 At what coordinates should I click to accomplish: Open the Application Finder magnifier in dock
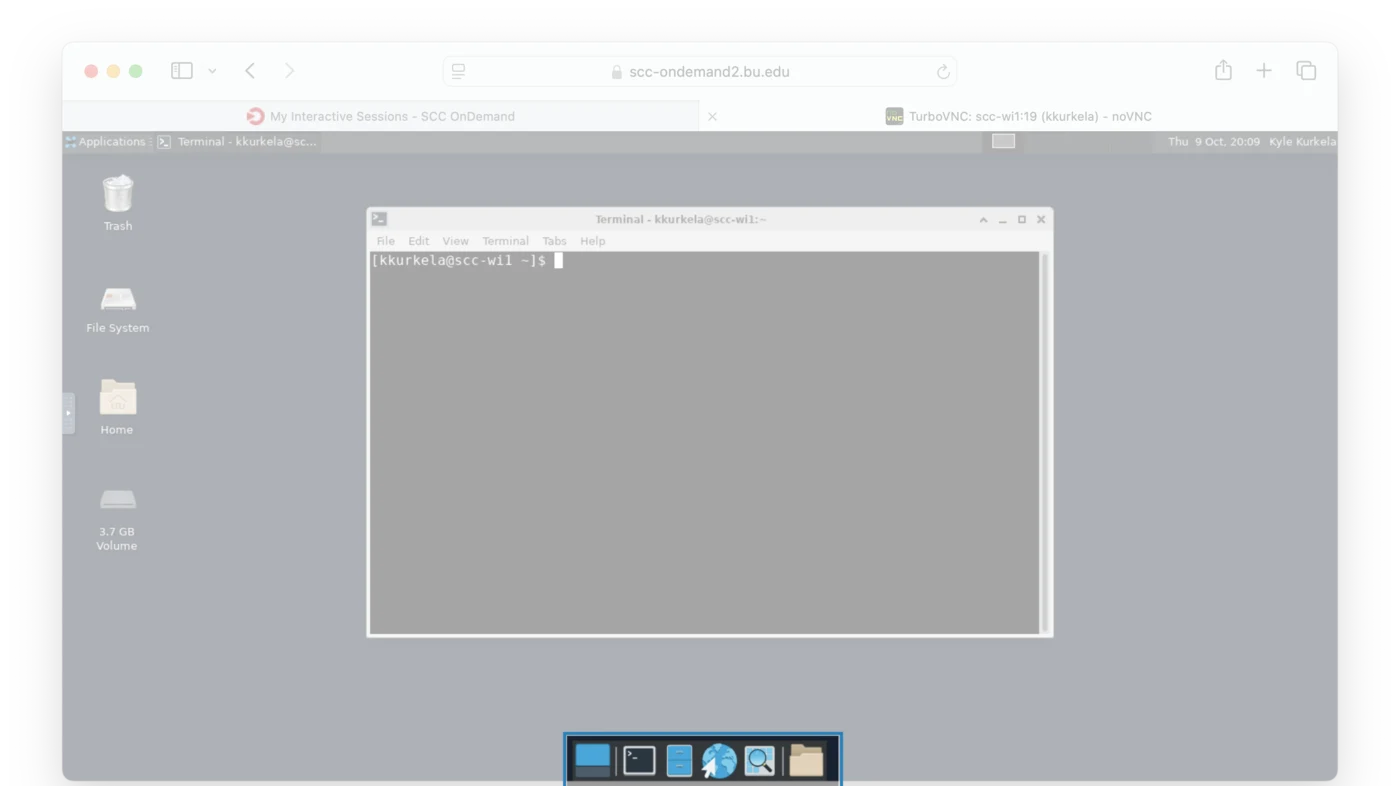(760, 761)
